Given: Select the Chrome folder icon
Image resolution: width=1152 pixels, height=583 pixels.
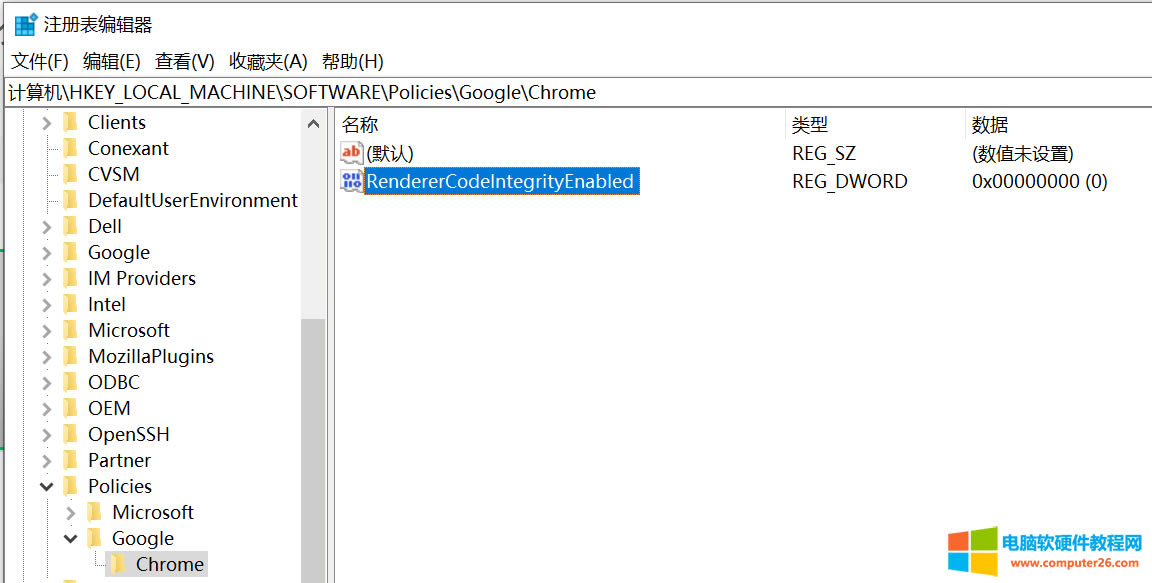Looking at the screenshot, I should [x=118, y=564].
